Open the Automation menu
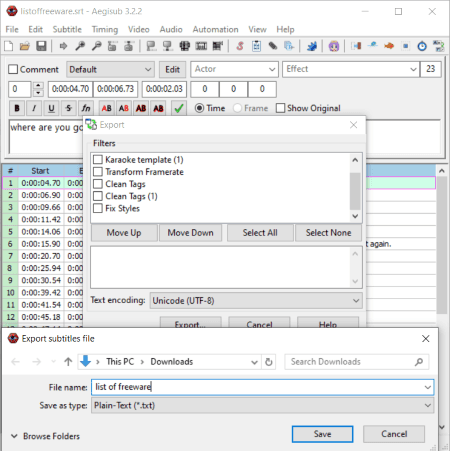Viewport: 450px width, 451px height. (215, 29)
